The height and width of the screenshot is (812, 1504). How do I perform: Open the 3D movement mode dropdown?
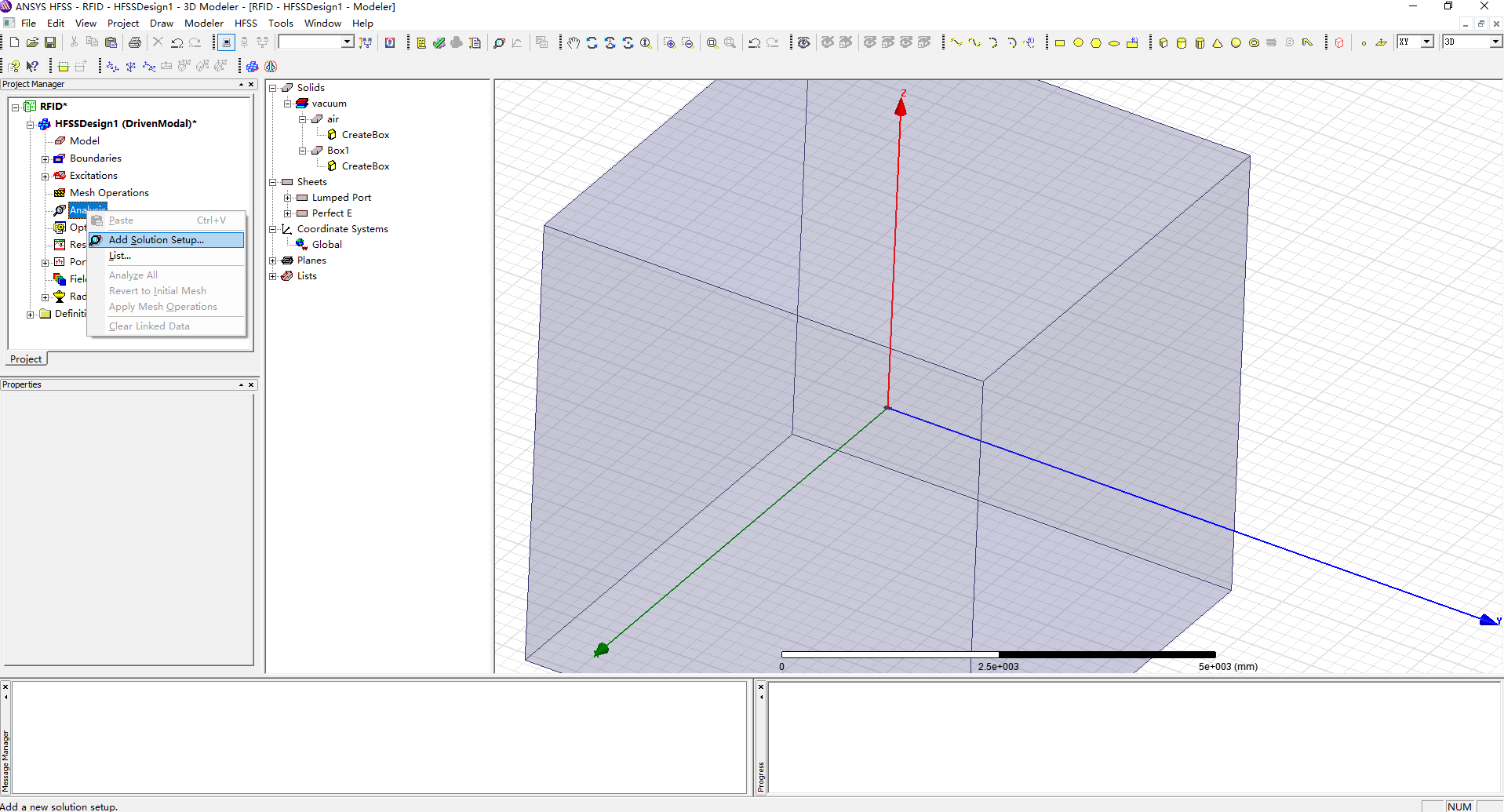point(1495,42)
